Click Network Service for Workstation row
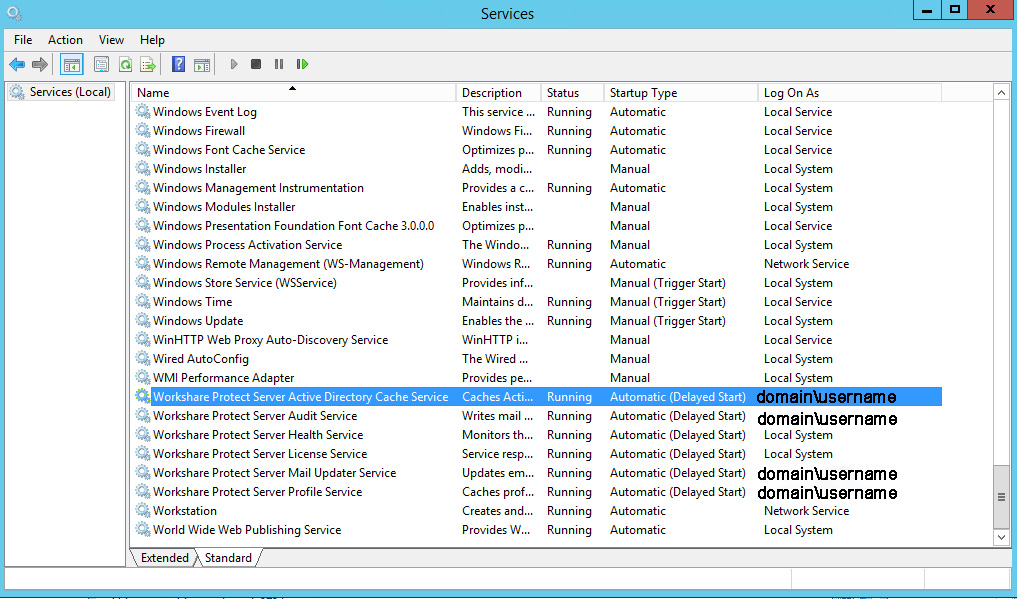 [806, 510]
